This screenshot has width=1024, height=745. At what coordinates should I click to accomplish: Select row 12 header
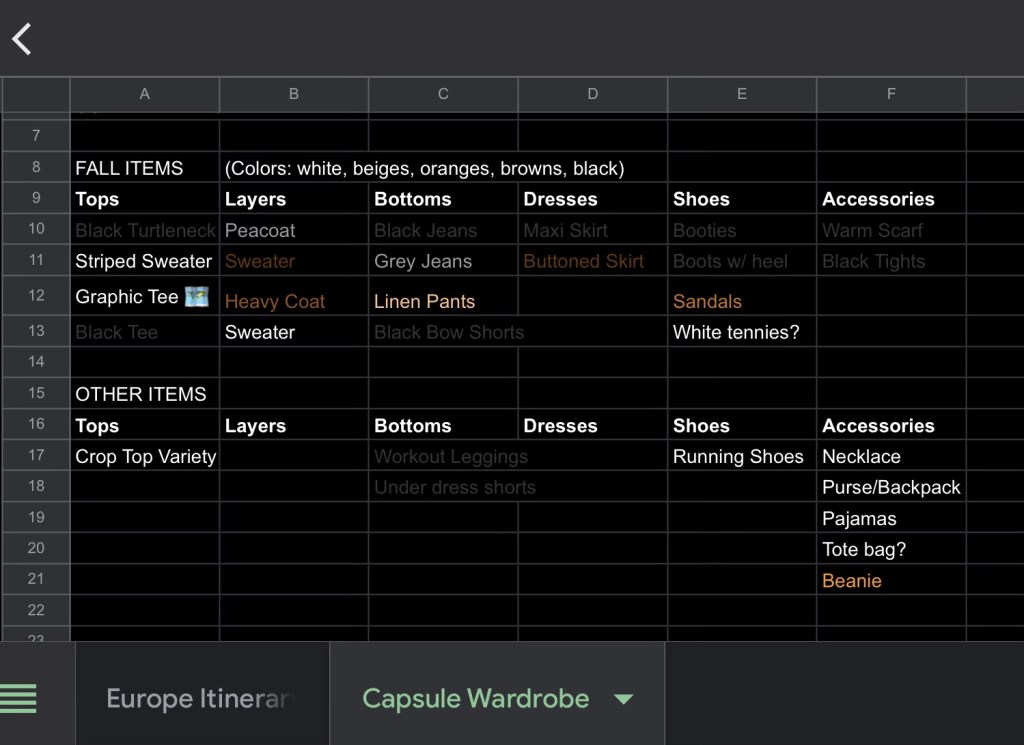coord(36,296)
